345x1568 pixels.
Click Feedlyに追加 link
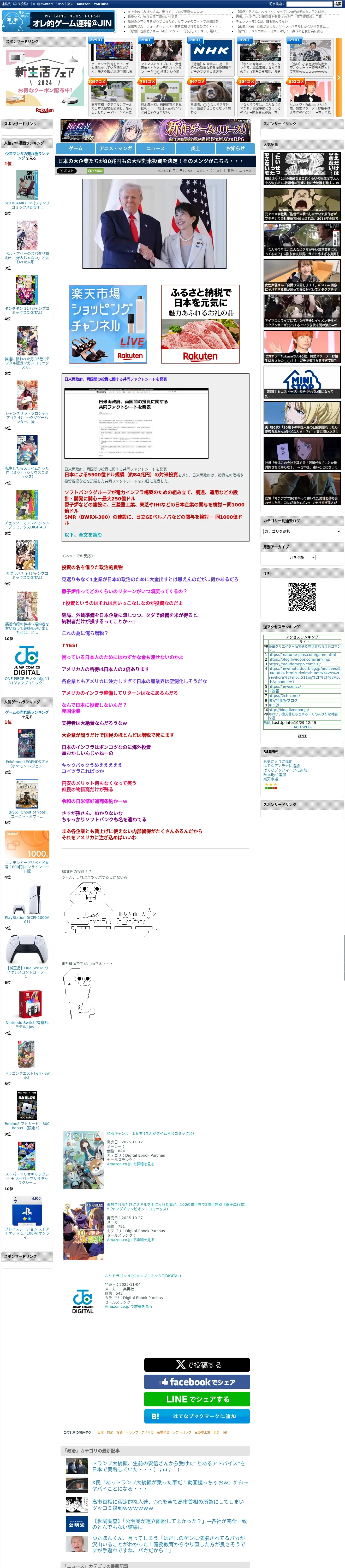coord(275,775)
